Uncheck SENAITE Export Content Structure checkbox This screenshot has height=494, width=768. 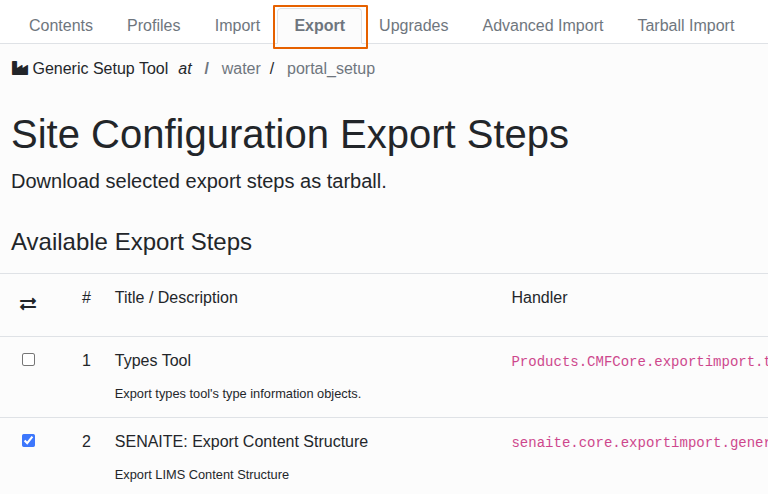pyautogui.click(x=28, y=440)
